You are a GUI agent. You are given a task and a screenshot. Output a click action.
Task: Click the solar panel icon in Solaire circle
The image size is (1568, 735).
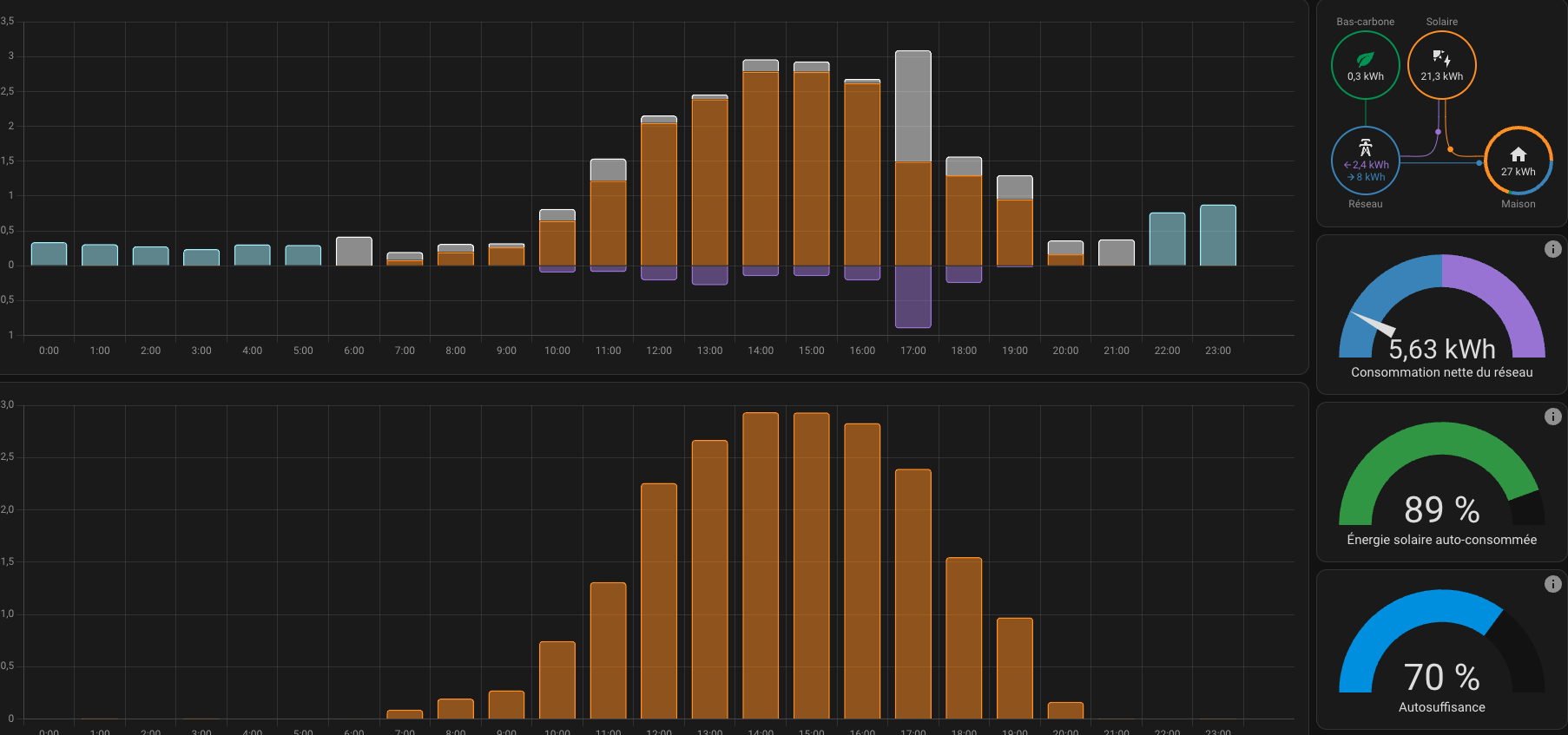[1441, 58]
